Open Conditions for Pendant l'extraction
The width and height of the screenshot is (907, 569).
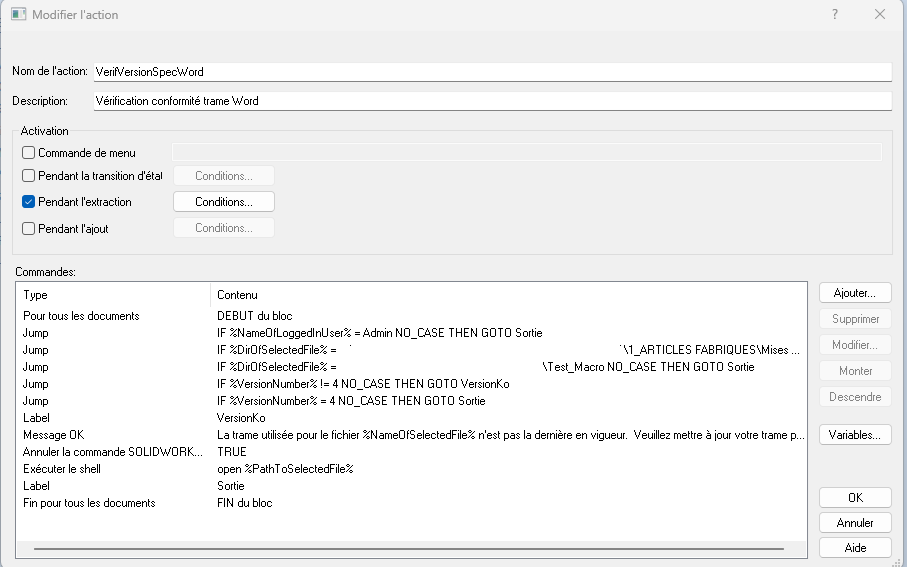tap(223, 202)
